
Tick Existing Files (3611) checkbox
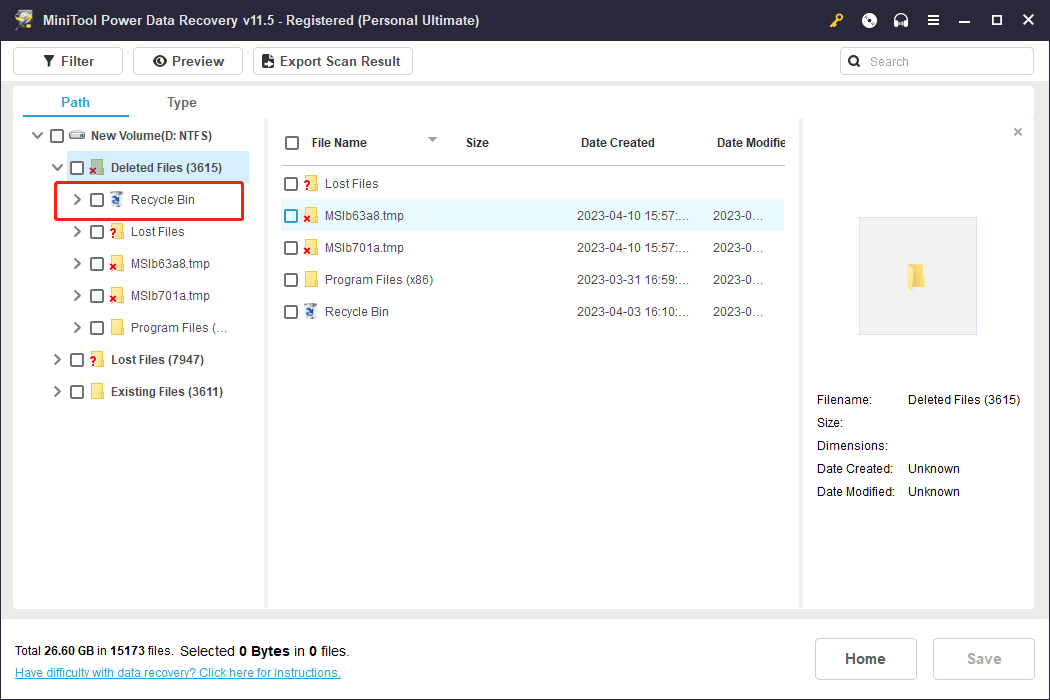click(77, 392)
